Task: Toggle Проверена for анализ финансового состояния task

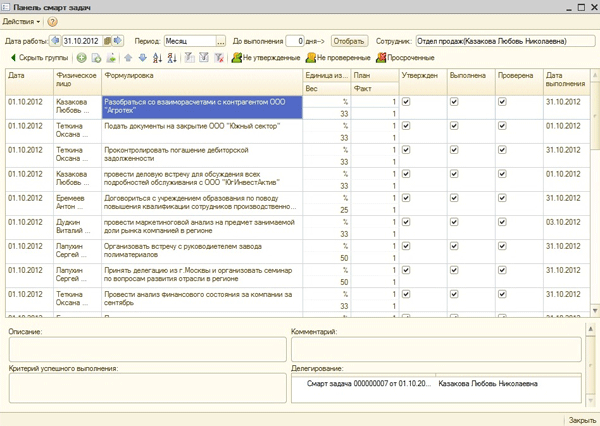Action: click(502, 294)
